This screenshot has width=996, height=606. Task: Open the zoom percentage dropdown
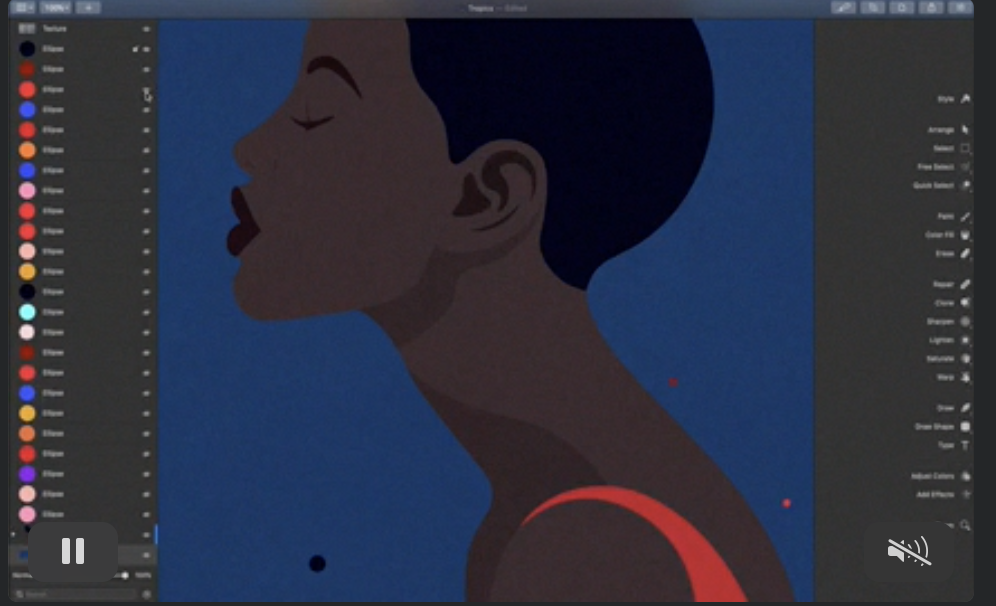(56, 8)
